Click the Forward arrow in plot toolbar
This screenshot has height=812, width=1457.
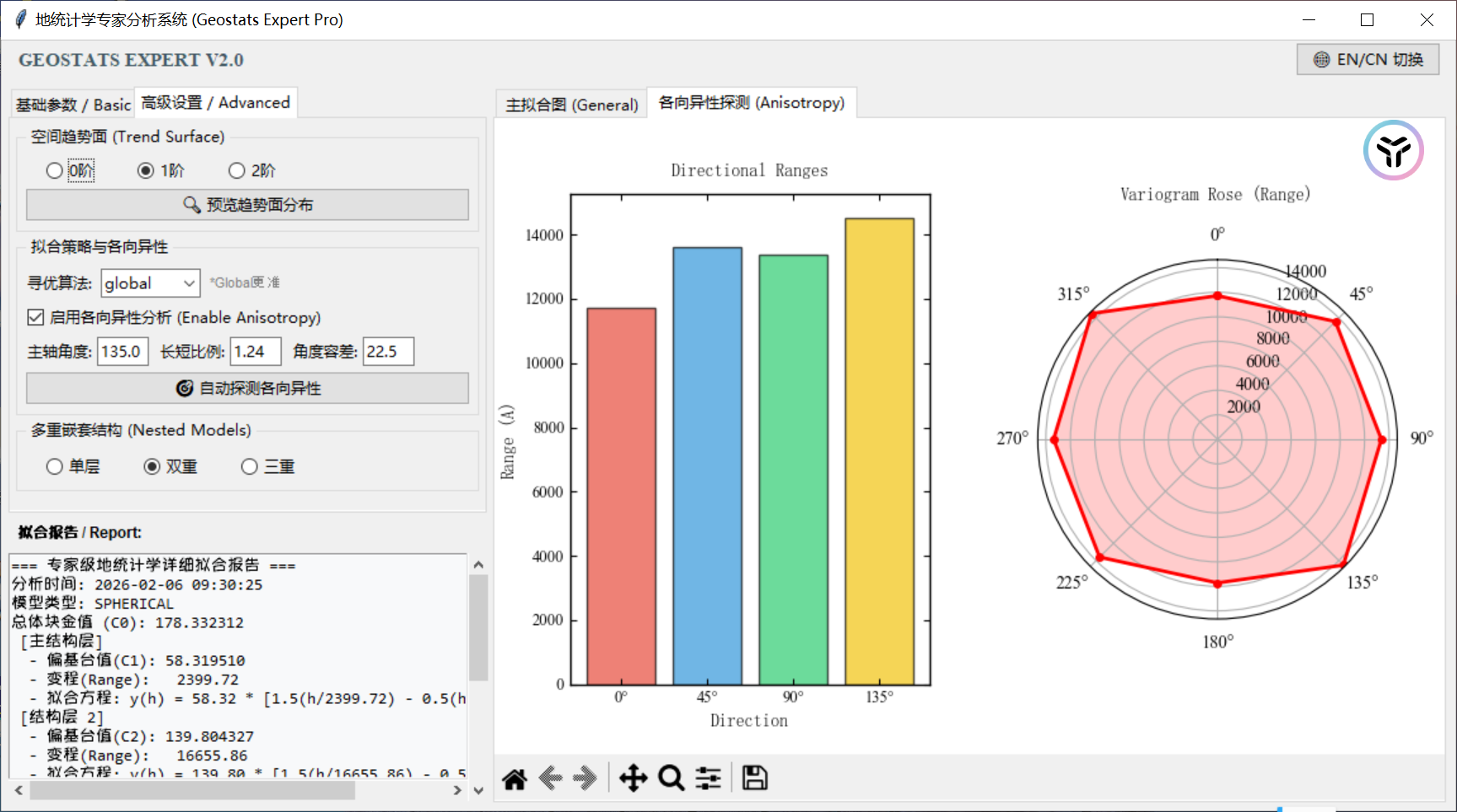pyautogui.click(x=585, y=778)
